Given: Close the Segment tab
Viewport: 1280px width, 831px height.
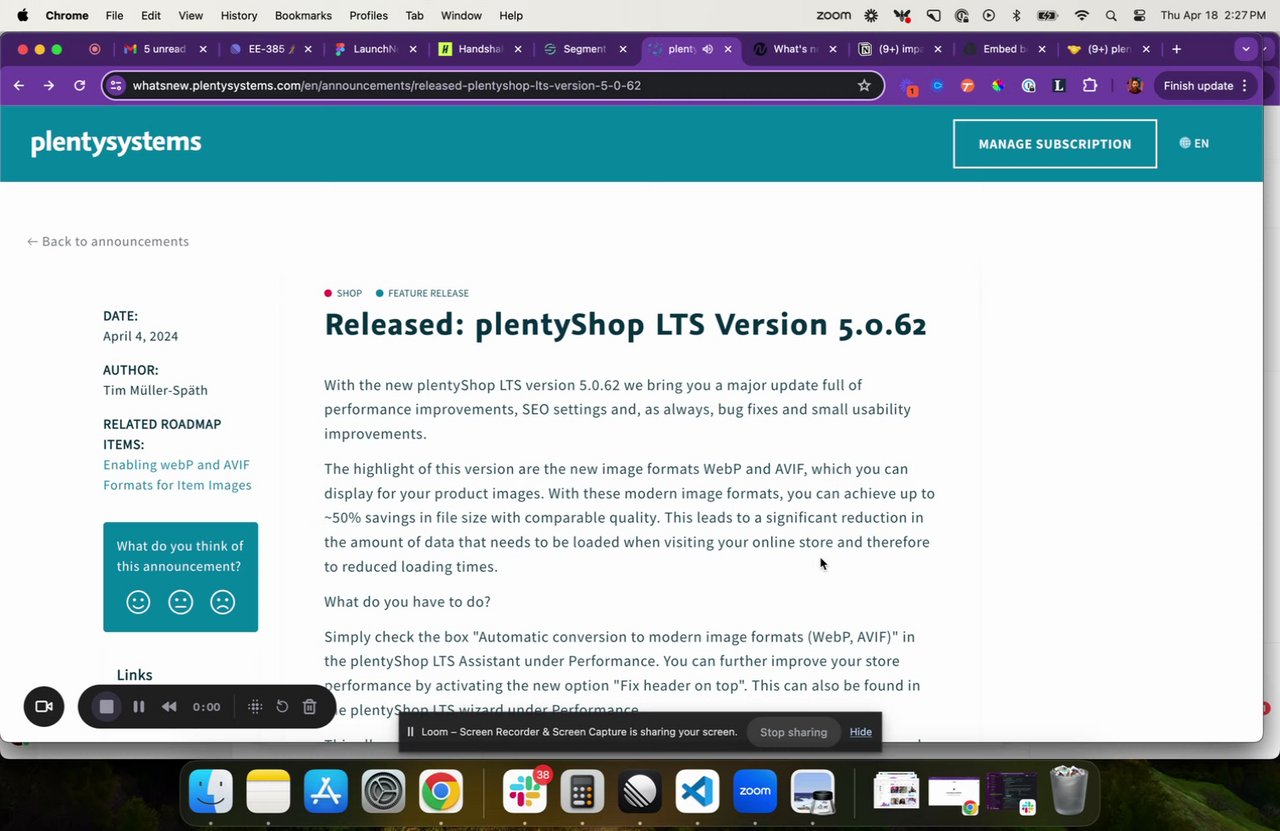Looking at the screenshot, I should (622, 49).
